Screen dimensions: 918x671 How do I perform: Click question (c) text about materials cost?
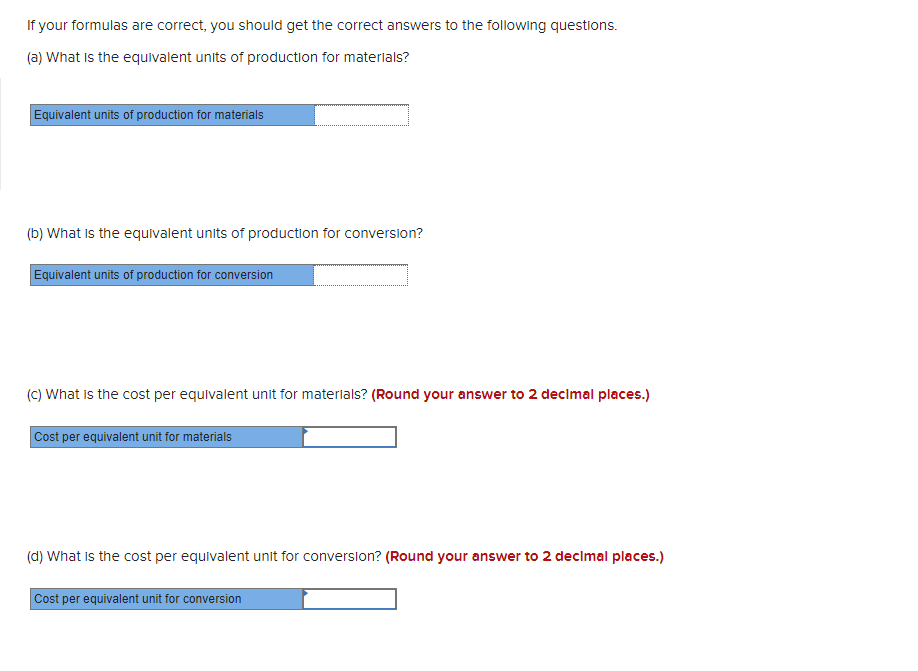click(x=197, y=394)
